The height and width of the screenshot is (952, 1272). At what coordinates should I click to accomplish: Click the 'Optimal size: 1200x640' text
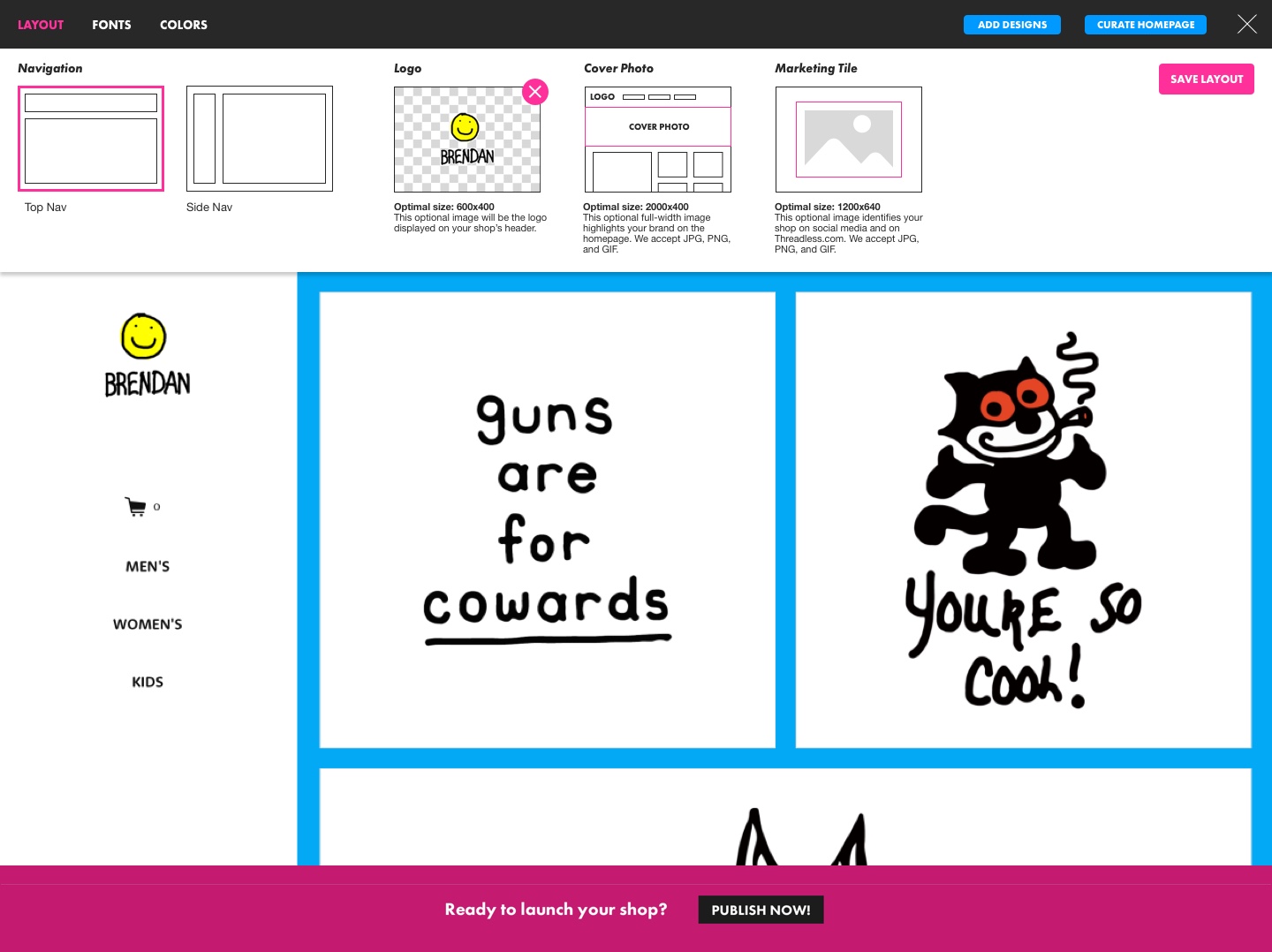[828, 207]
